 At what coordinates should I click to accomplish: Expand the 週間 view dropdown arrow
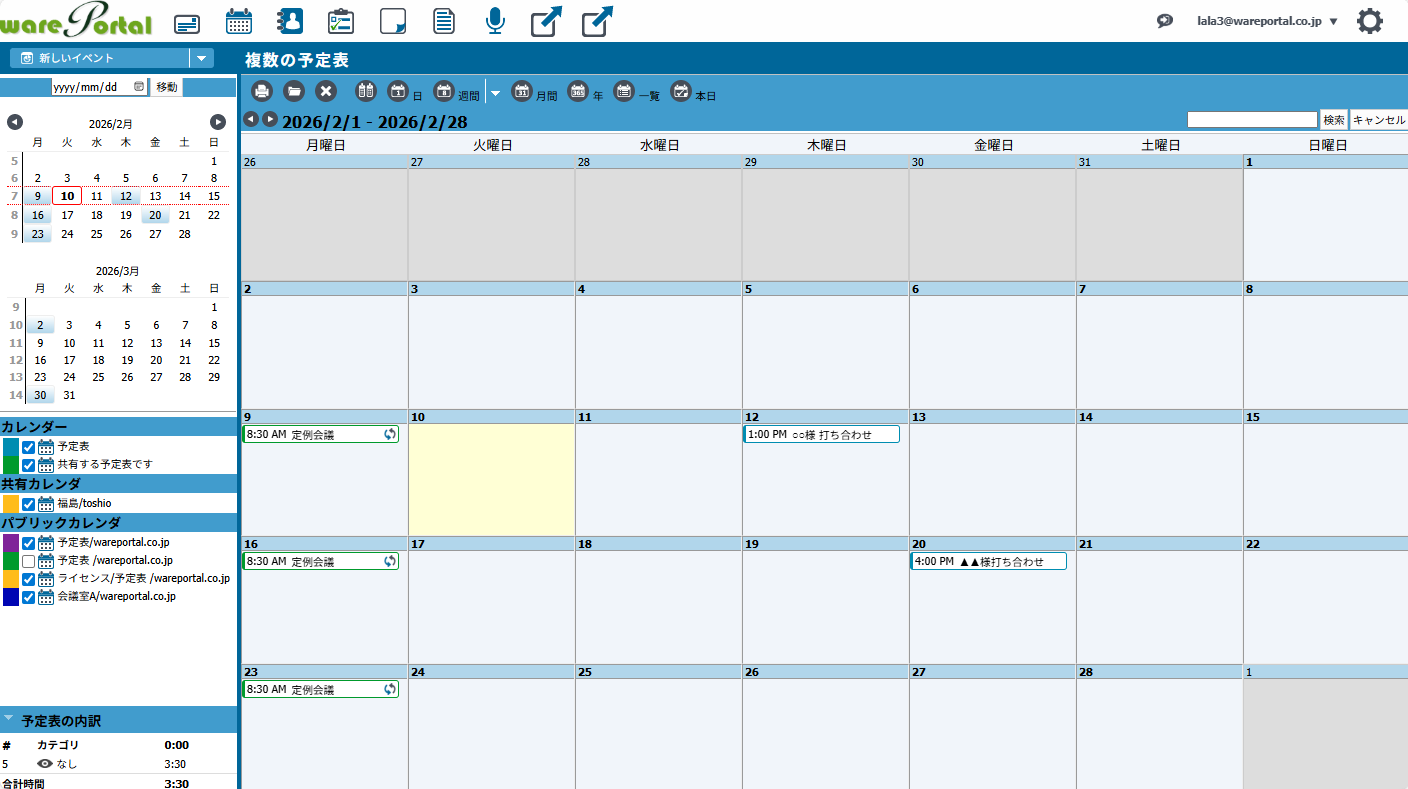tap(495, 92)
